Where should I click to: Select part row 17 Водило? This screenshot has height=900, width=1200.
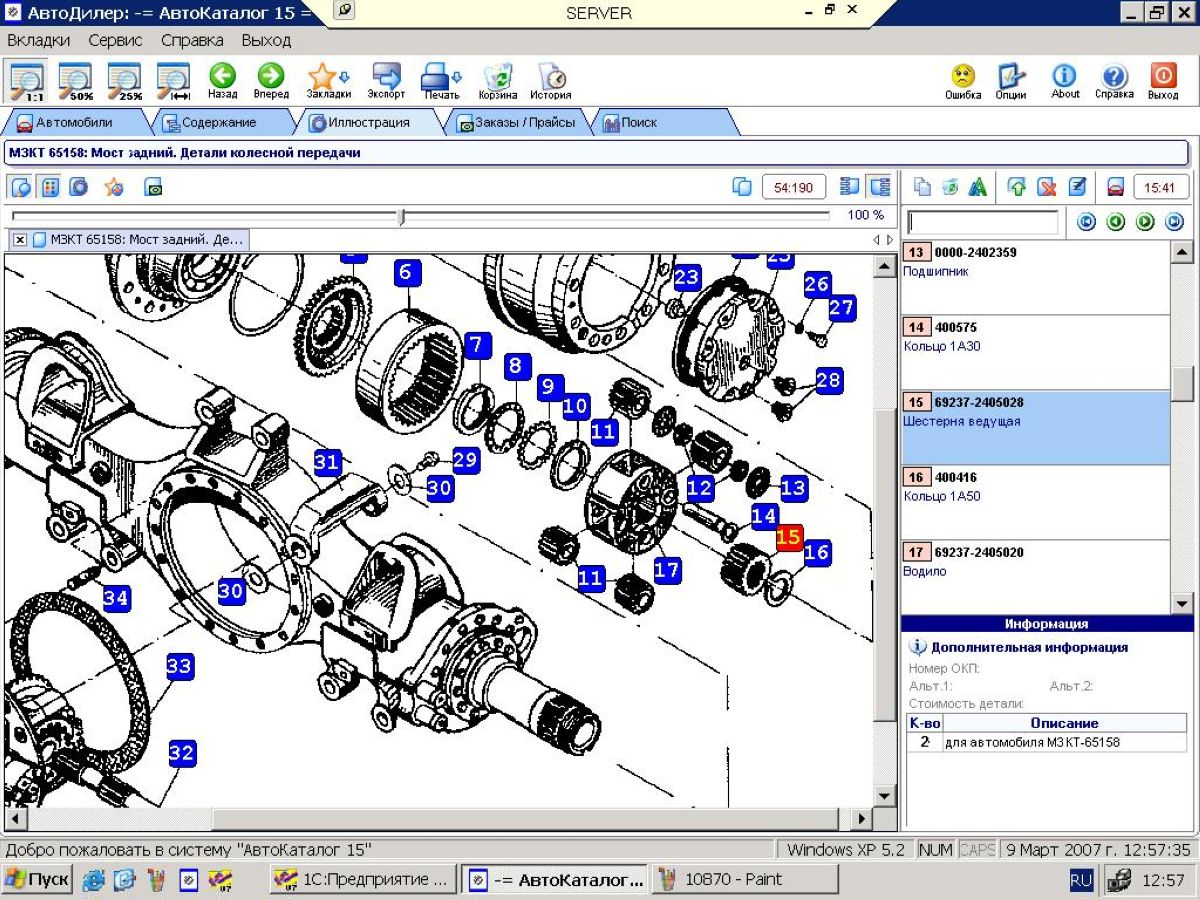click(1035, 577)
